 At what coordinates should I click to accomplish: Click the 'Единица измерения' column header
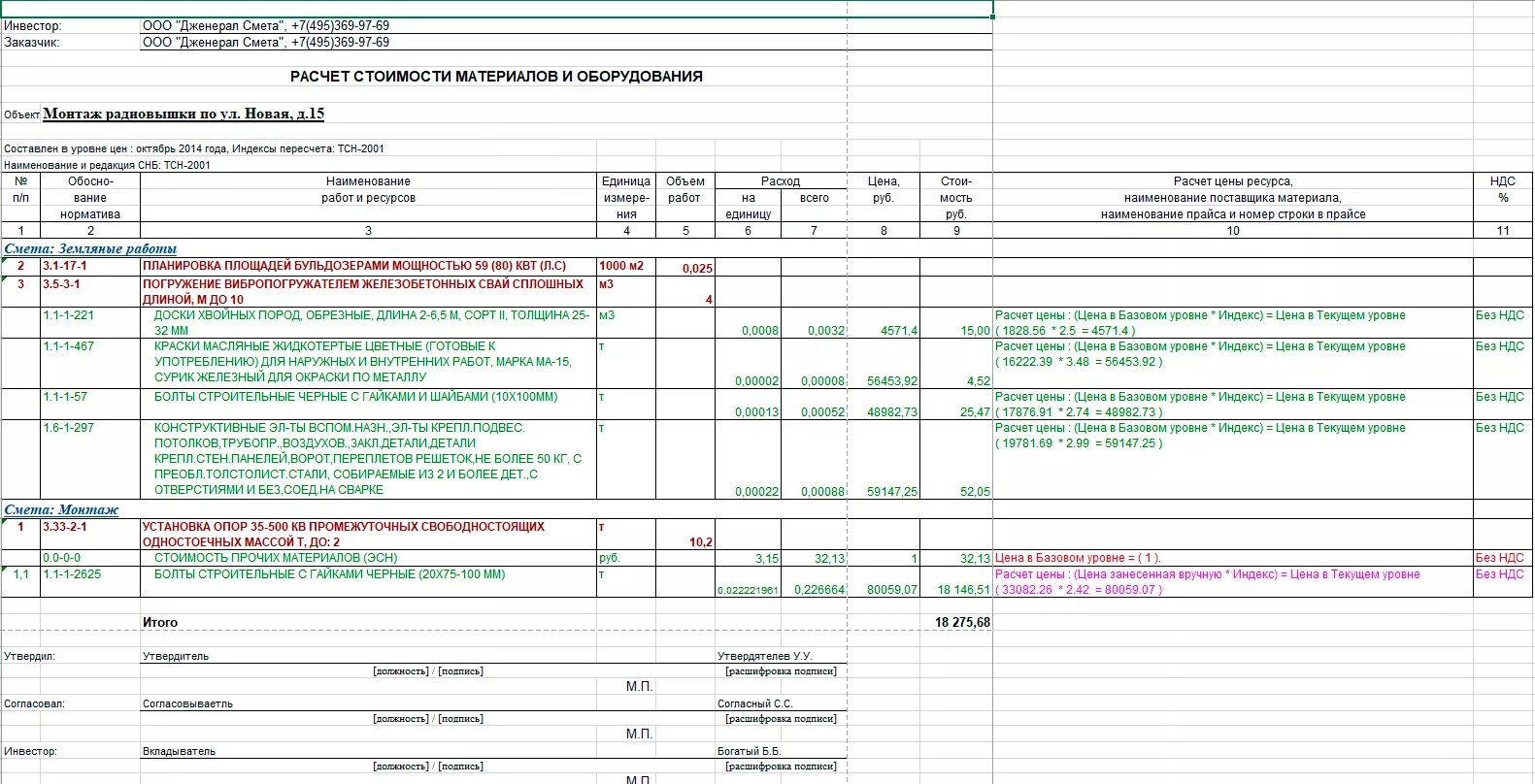626,197
